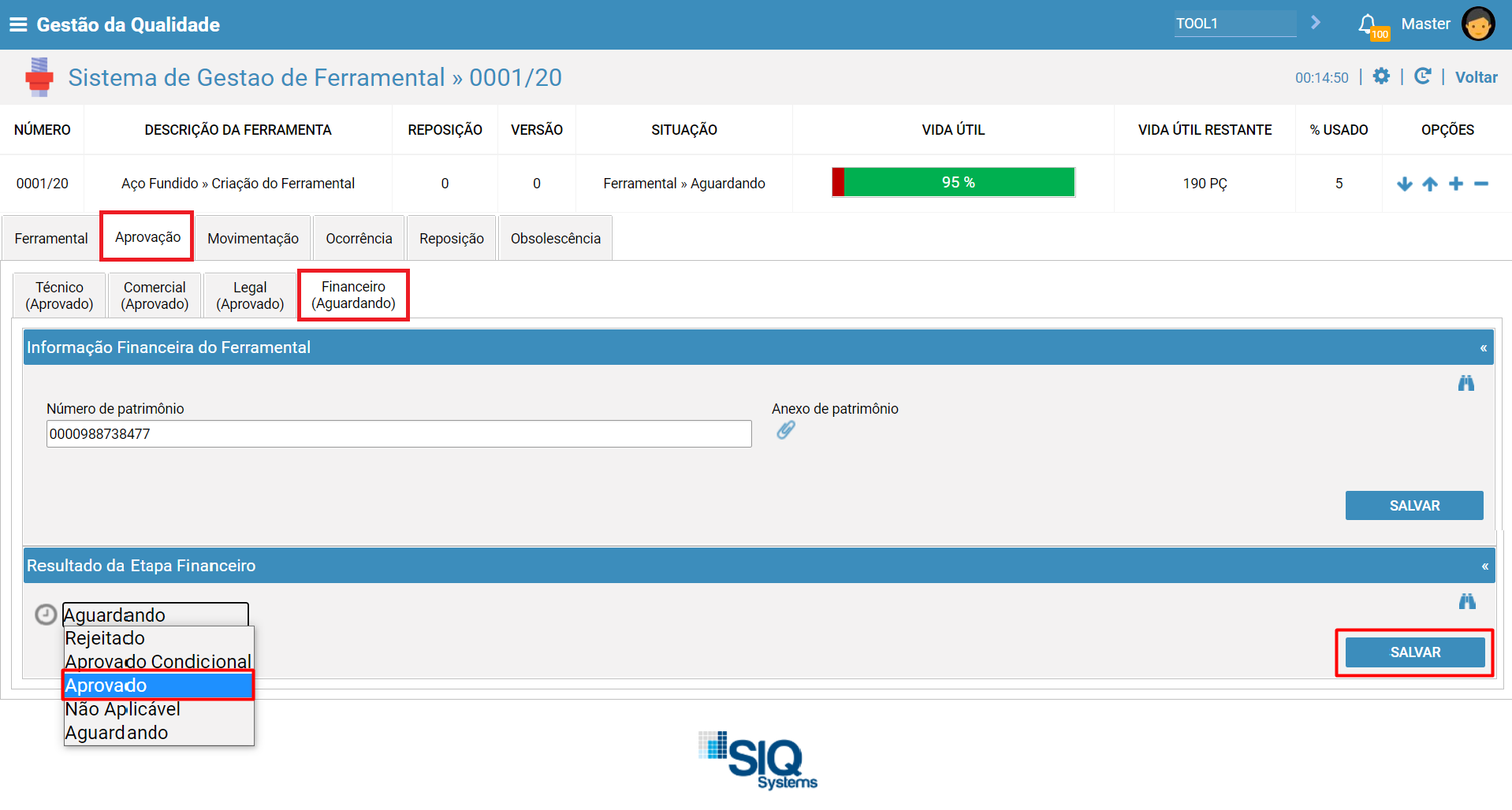Select Aprovado Condicional option
Image resolution: width=1512 pixels, height=810 pixels.
click(x=158, y=662)
